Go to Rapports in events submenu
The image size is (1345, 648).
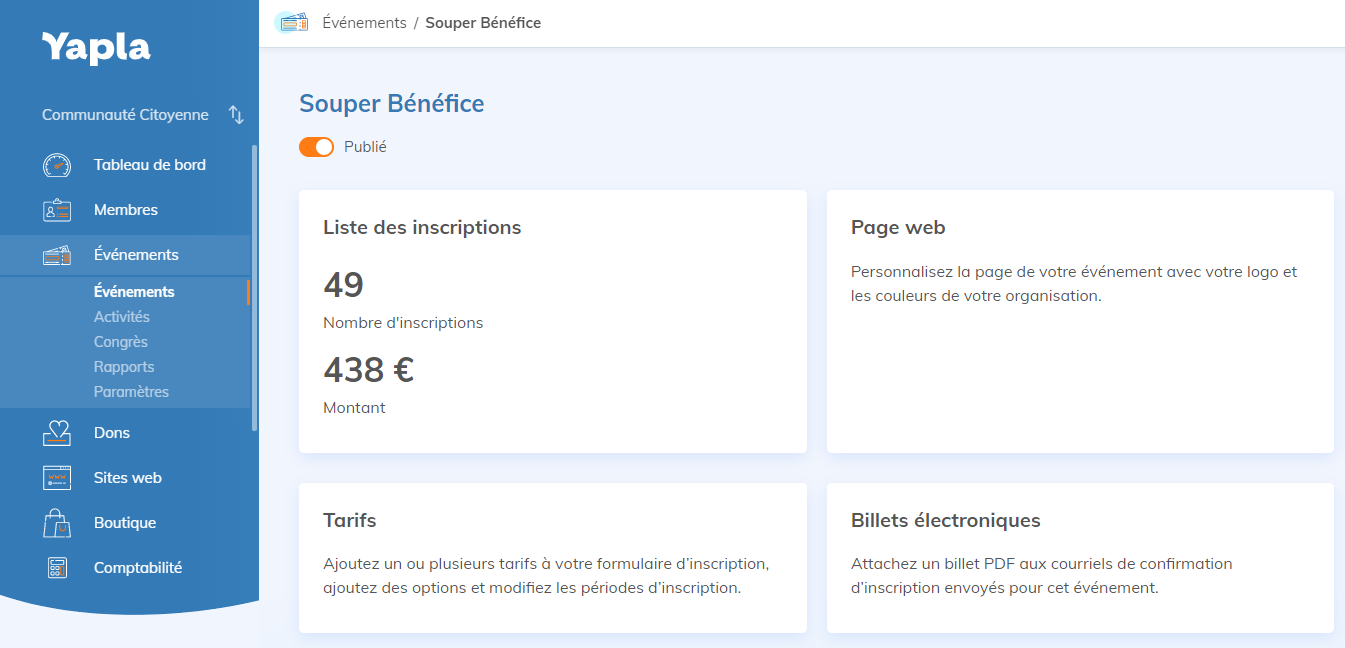(124, 367)
